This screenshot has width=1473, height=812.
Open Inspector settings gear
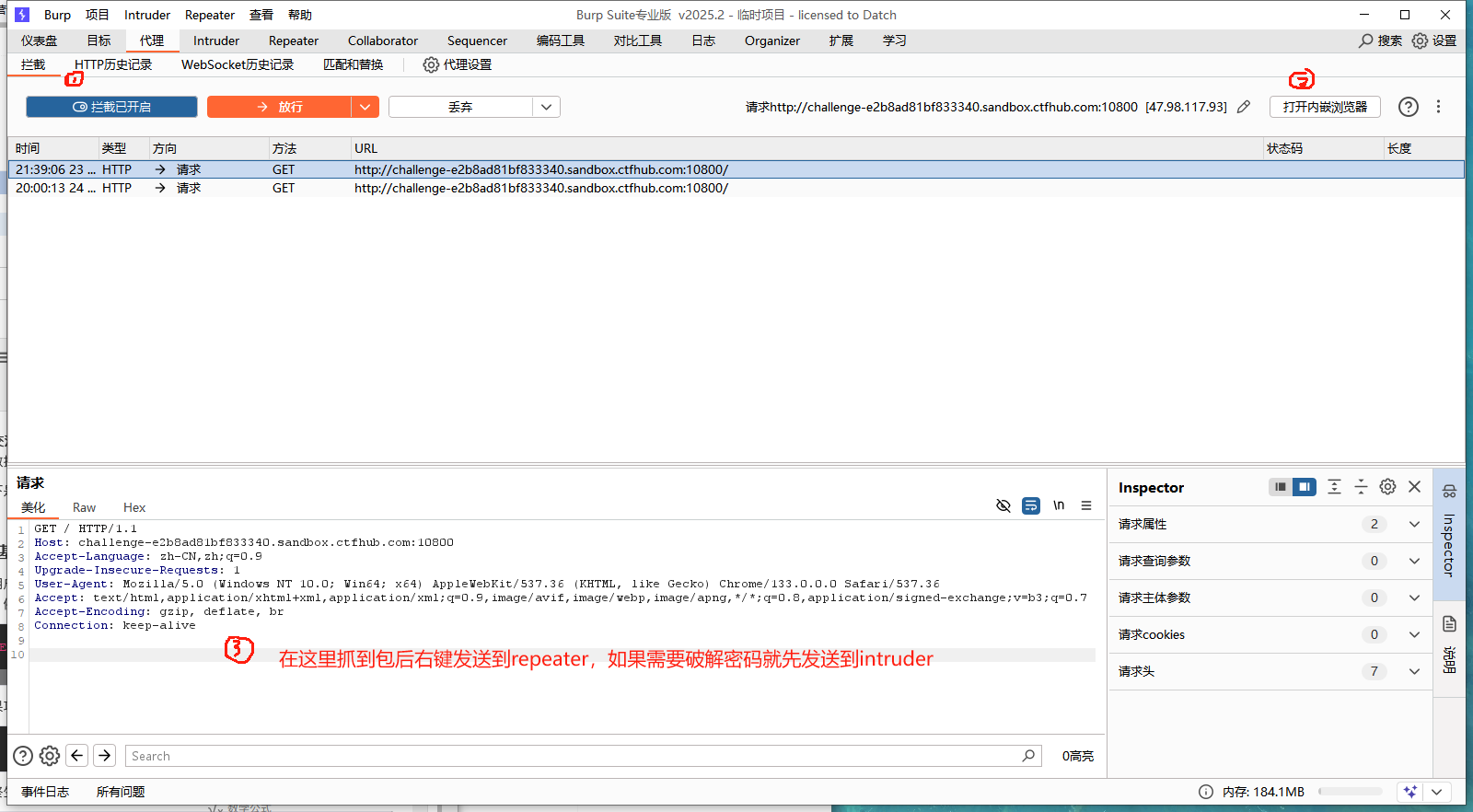coord(1387,487)
